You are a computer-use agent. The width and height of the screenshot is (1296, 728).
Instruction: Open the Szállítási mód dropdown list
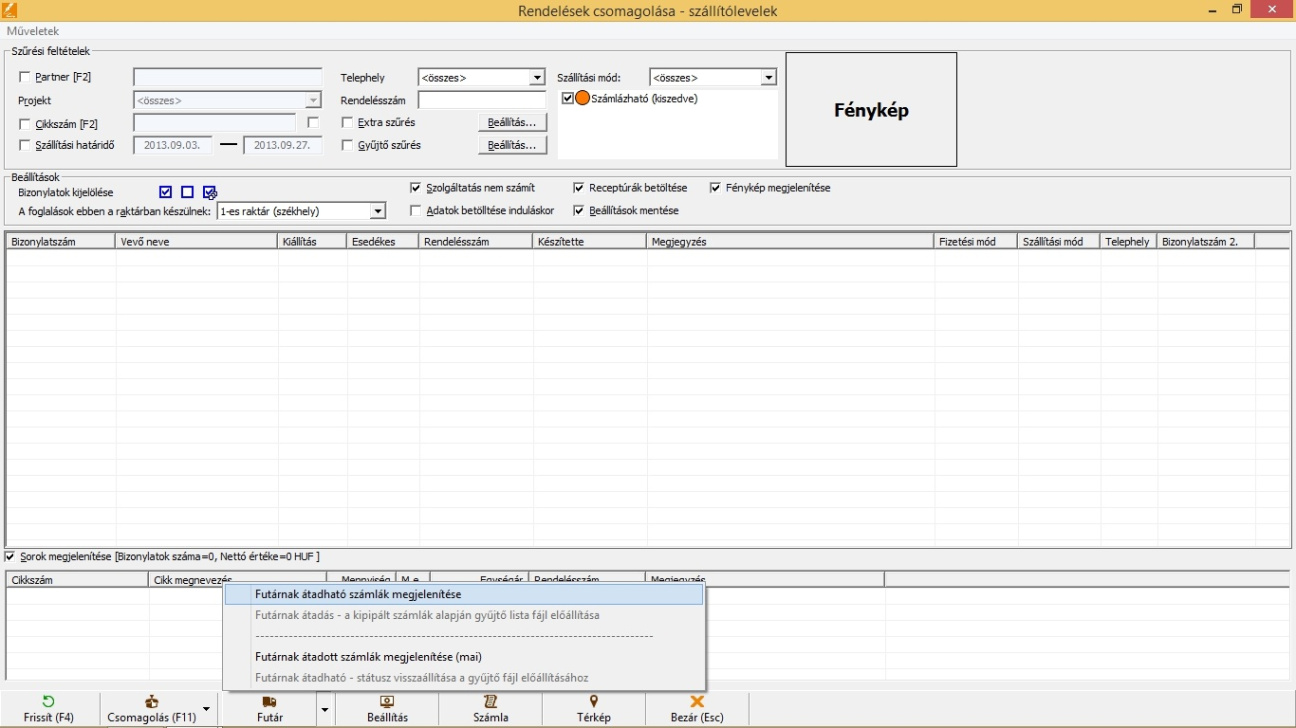(768, 77)
